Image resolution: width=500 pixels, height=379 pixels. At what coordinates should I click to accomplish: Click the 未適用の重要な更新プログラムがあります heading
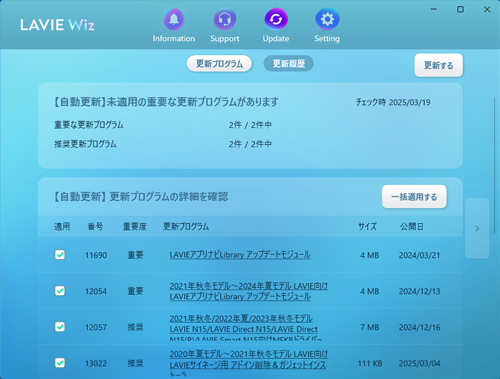192,102
